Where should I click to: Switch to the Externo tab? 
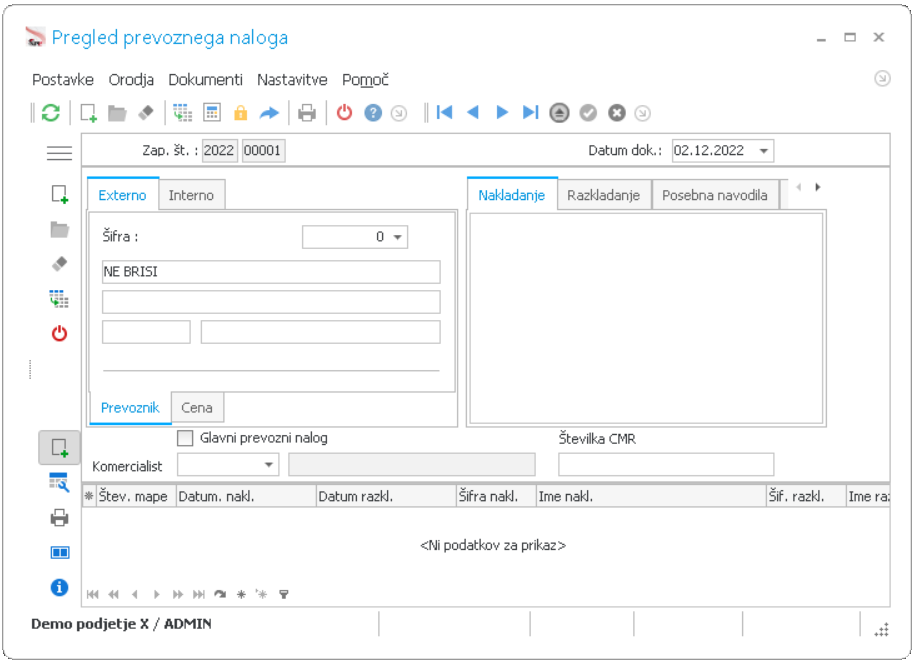coord(122,194)
